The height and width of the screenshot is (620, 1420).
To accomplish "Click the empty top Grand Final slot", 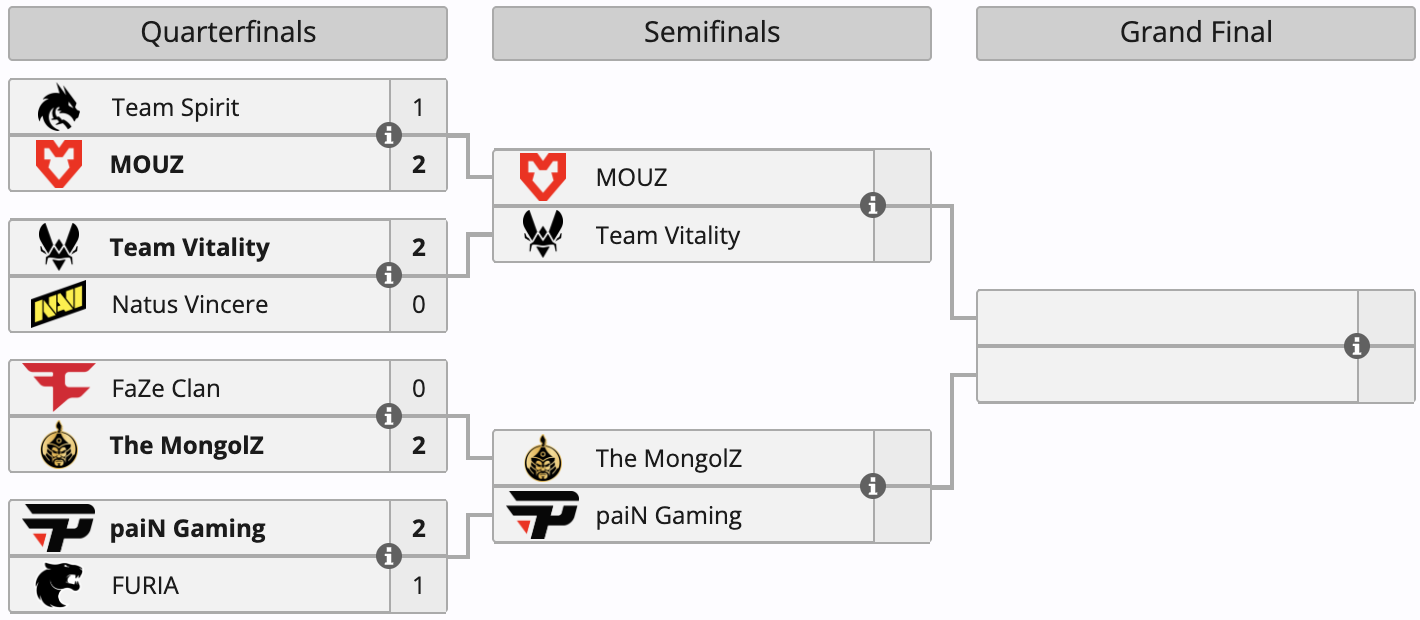I will [x=1166, y=318].
